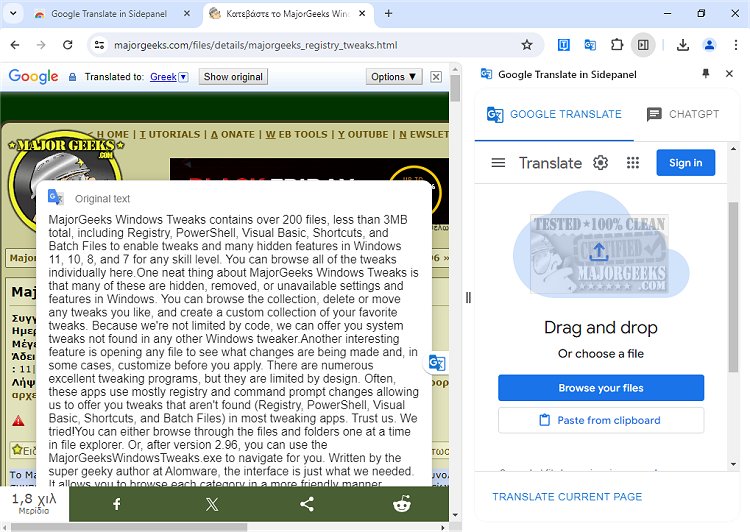Viewport: 750px width, 532px height.
Task: Click the browser forward arrow
Action: point(41,45)
